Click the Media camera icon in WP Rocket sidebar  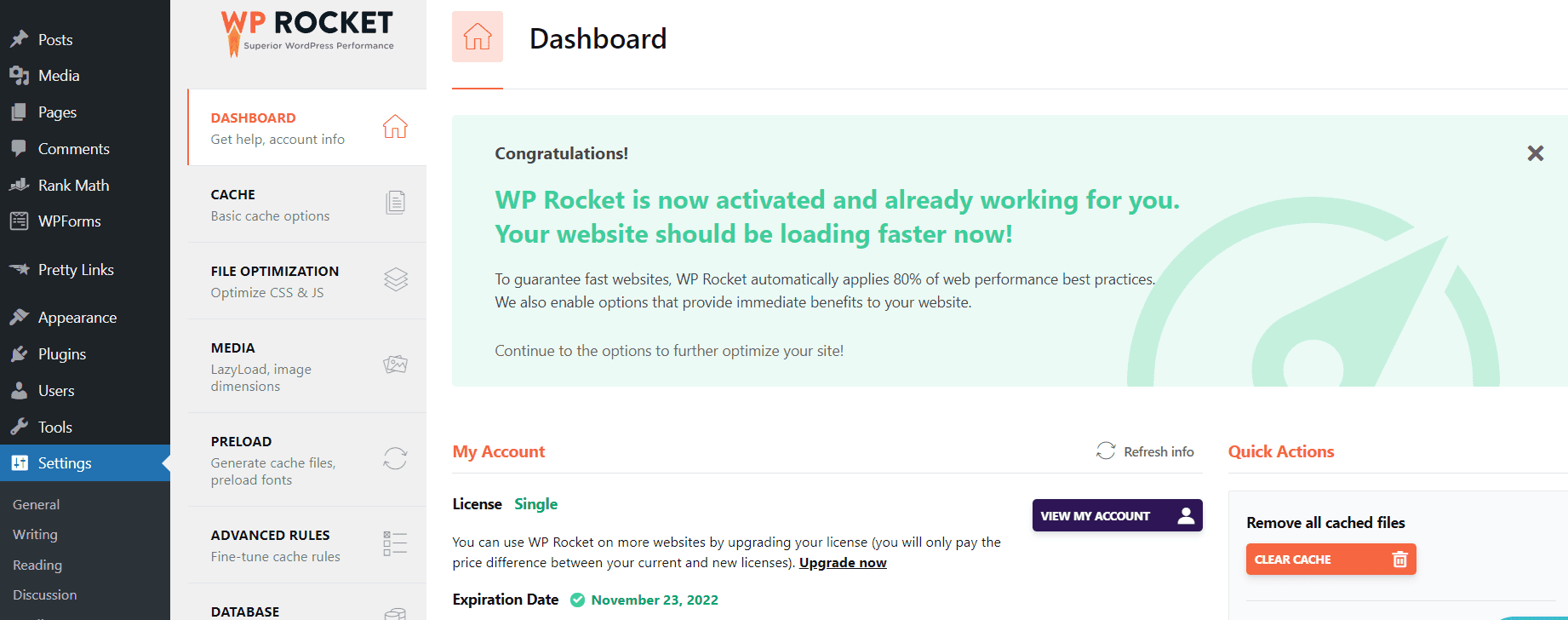394,365
